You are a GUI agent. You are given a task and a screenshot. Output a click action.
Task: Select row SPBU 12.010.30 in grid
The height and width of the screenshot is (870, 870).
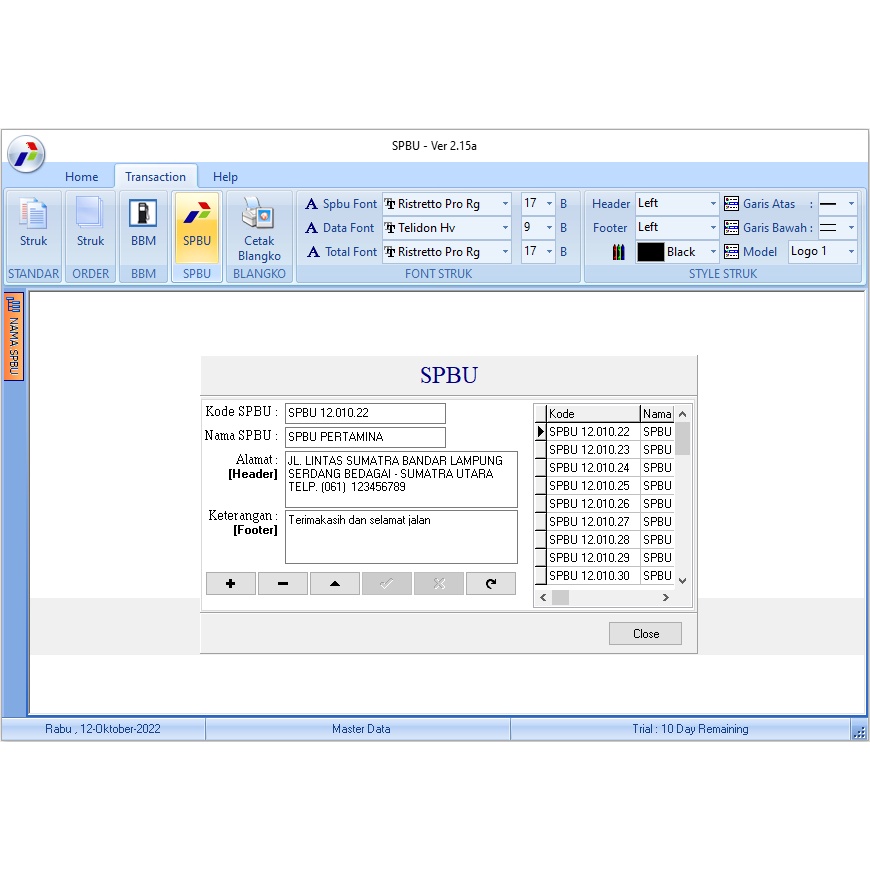point(605,575)
